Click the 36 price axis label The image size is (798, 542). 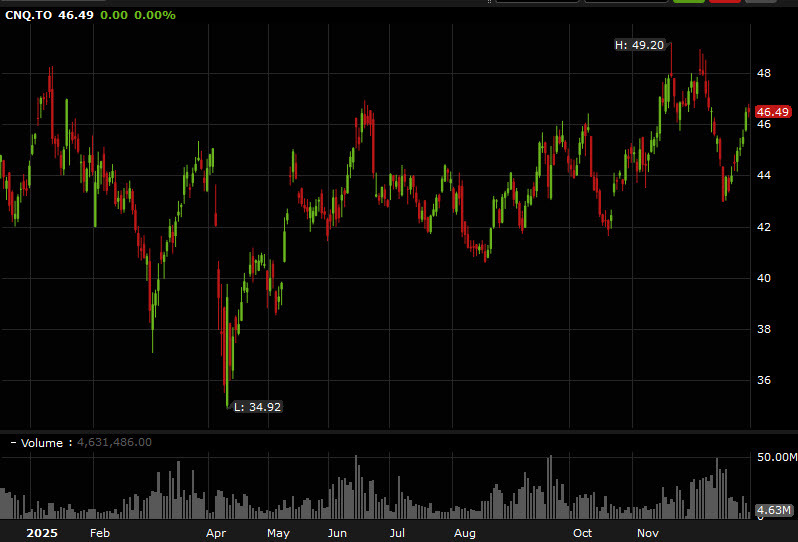tap(763, 380)
